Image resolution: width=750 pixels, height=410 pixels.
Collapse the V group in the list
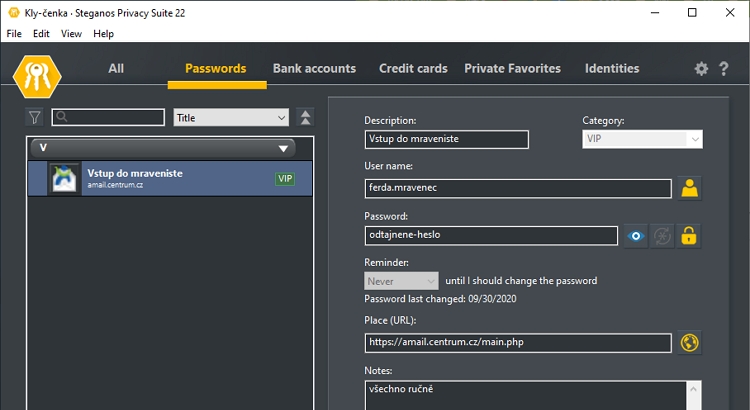(283, 147)
